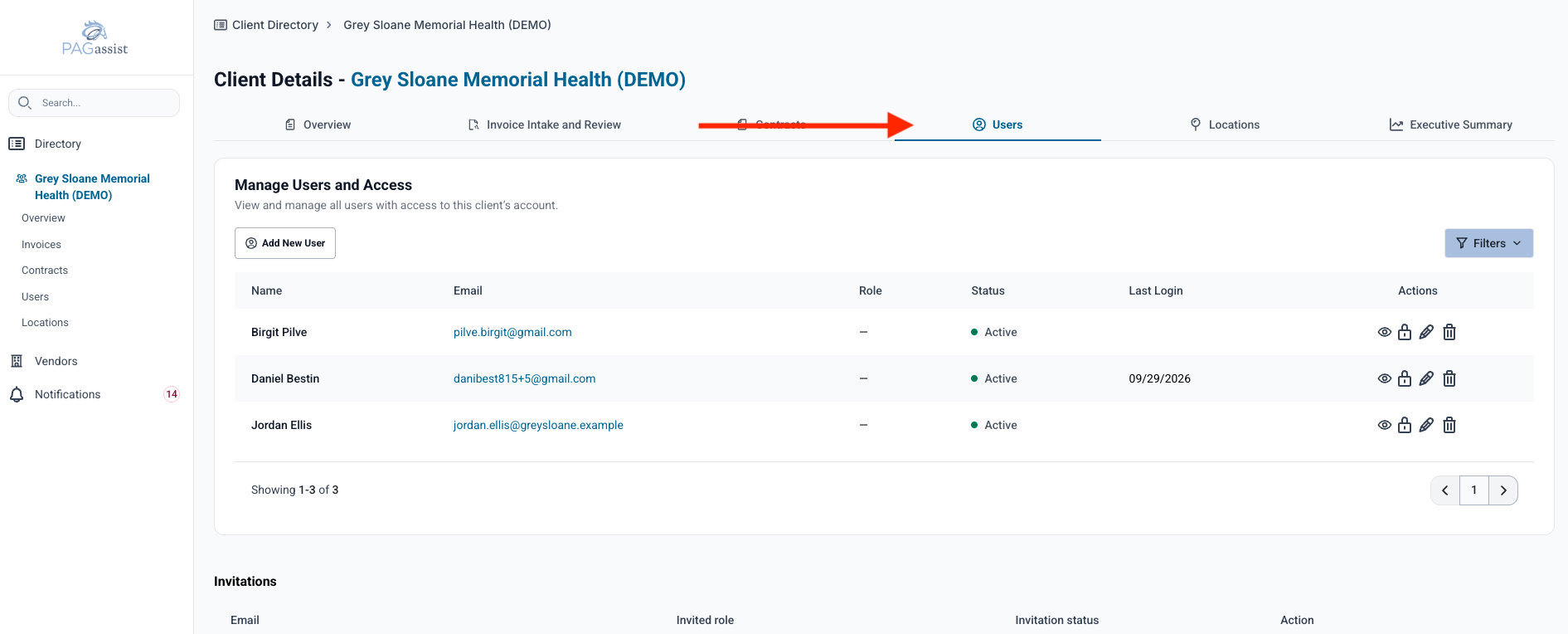The height and width of the screenshot is (634, 1568).
Task: View Birgit Pilve's user details eye icon
Action: pos(1384,332)
